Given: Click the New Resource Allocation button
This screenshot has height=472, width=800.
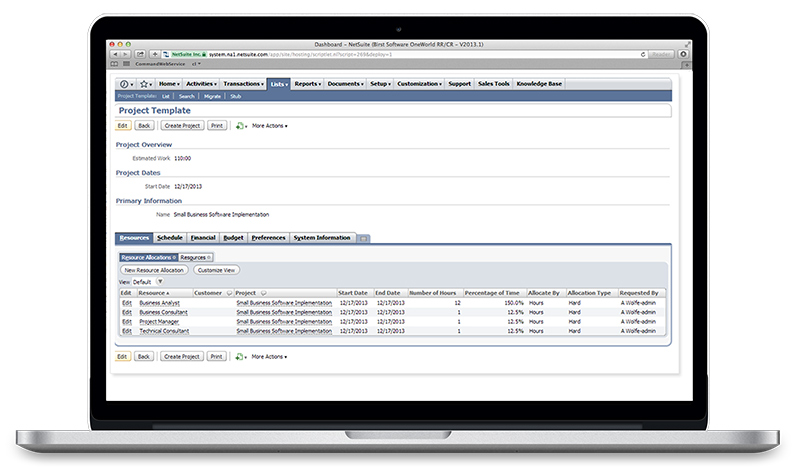Looking at the screenshot, I should pos(152,270).
